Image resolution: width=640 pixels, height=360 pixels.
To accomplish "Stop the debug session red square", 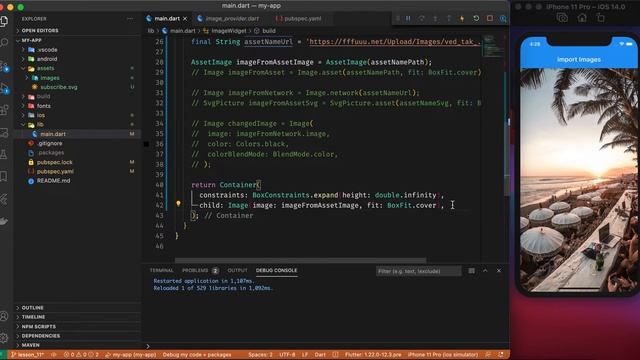I will pos(490,18).
